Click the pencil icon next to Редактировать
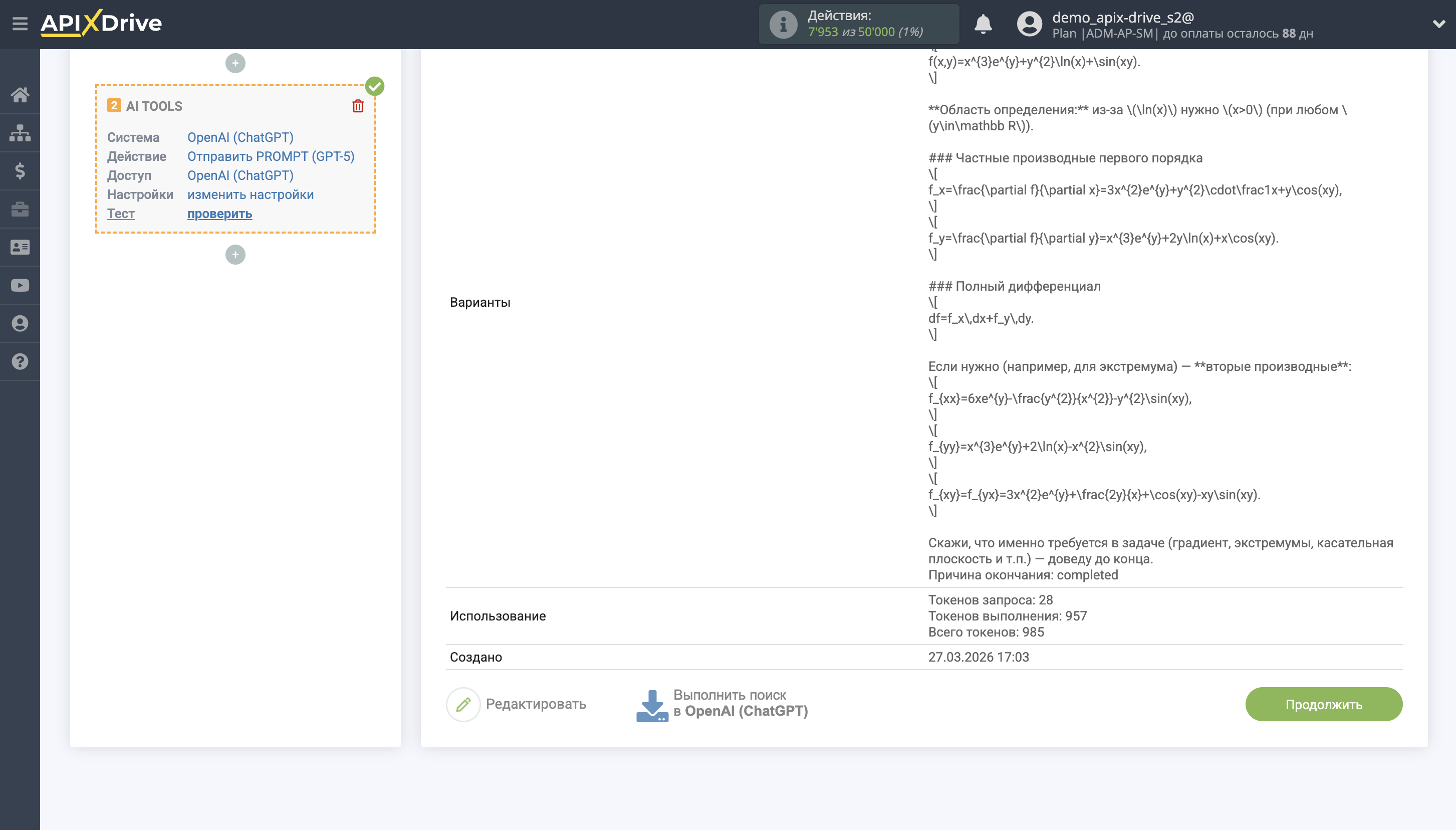Image resolution: width=1456 pixels, height=830 pixels. [x=464, y=704]
